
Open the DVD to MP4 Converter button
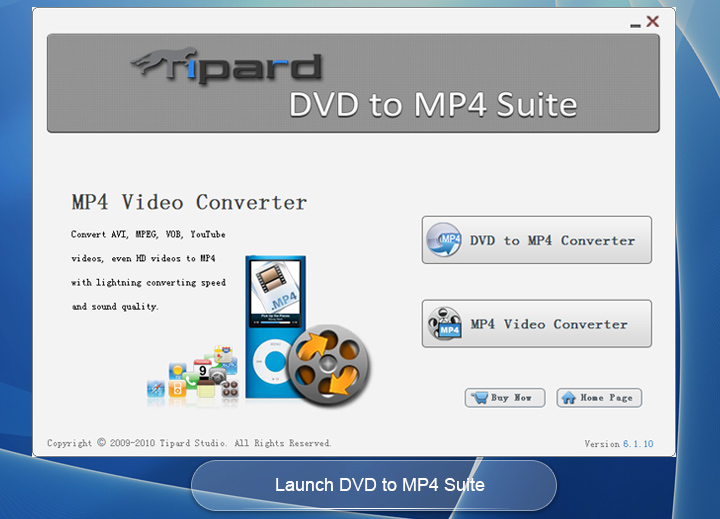tap(536, 240)
